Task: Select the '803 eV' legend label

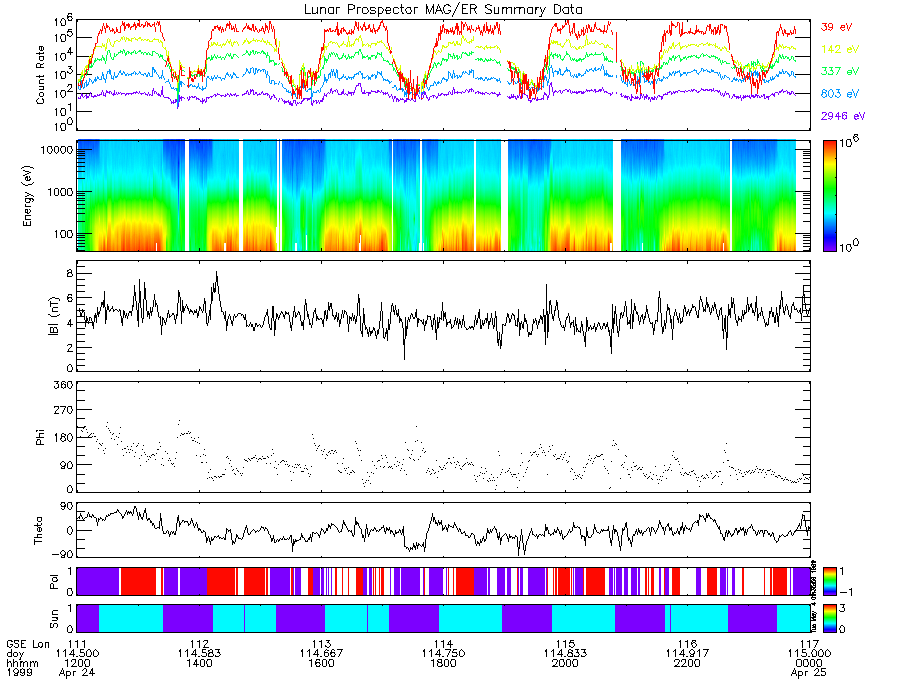Action: pos(840,94)
